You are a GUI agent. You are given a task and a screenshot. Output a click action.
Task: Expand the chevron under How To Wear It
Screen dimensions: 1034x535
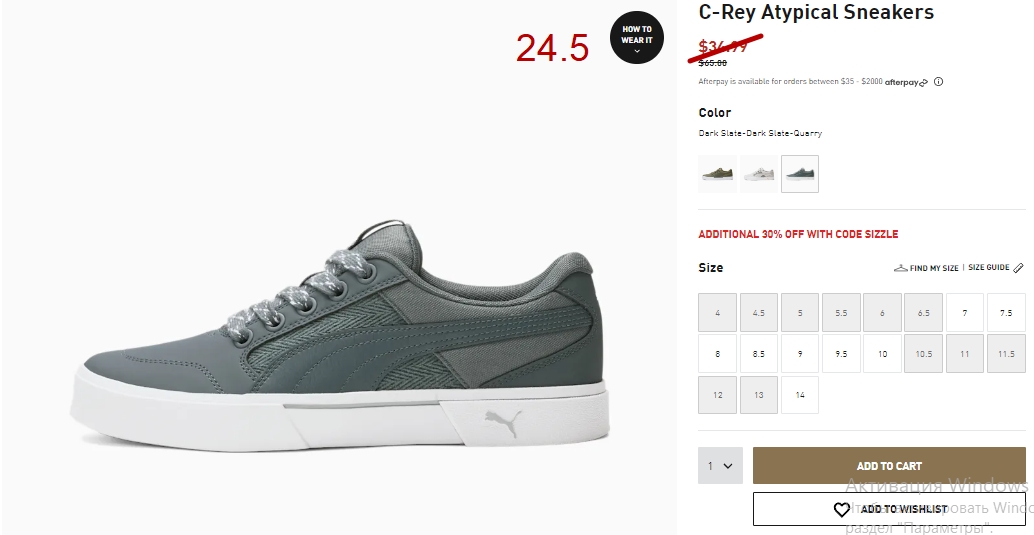pos(636,51)
